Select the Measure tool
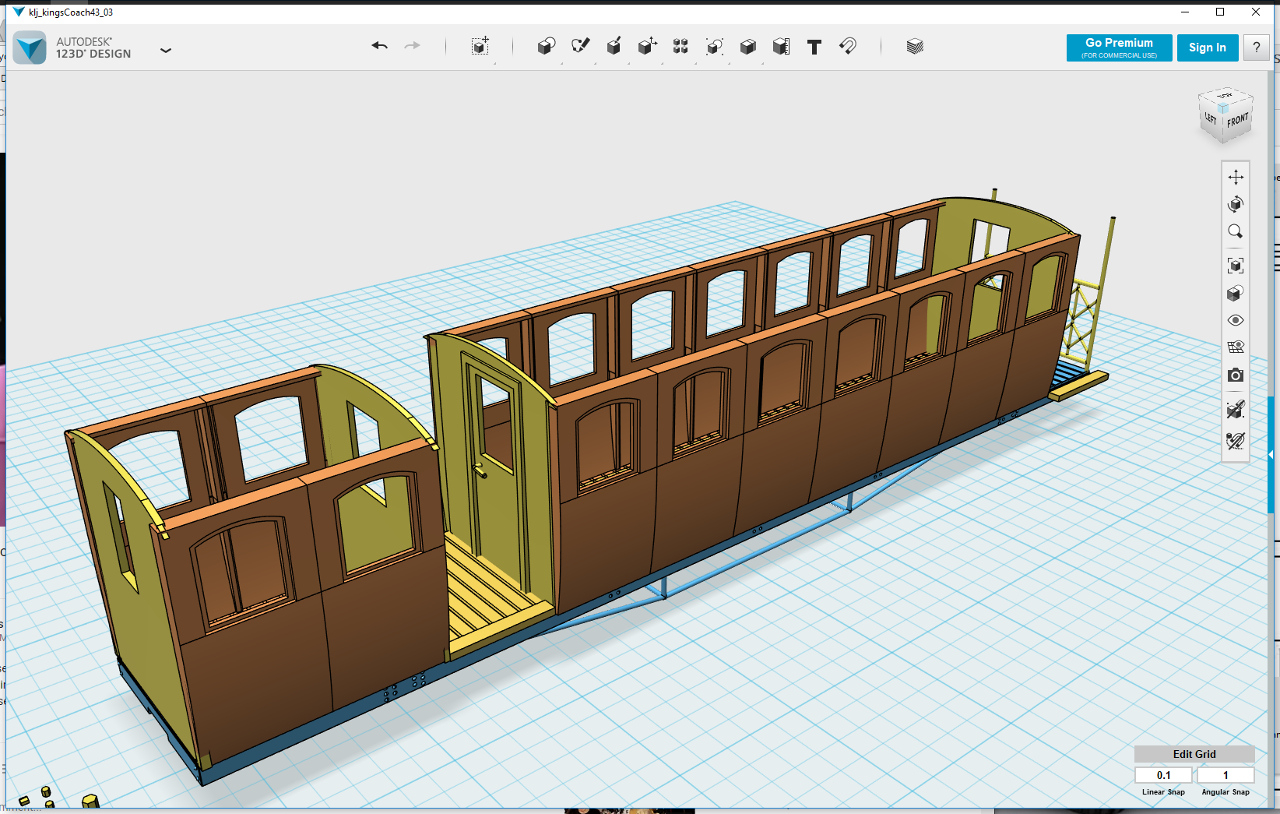Viewport: 1280px width, 814px height. (781, 46)
